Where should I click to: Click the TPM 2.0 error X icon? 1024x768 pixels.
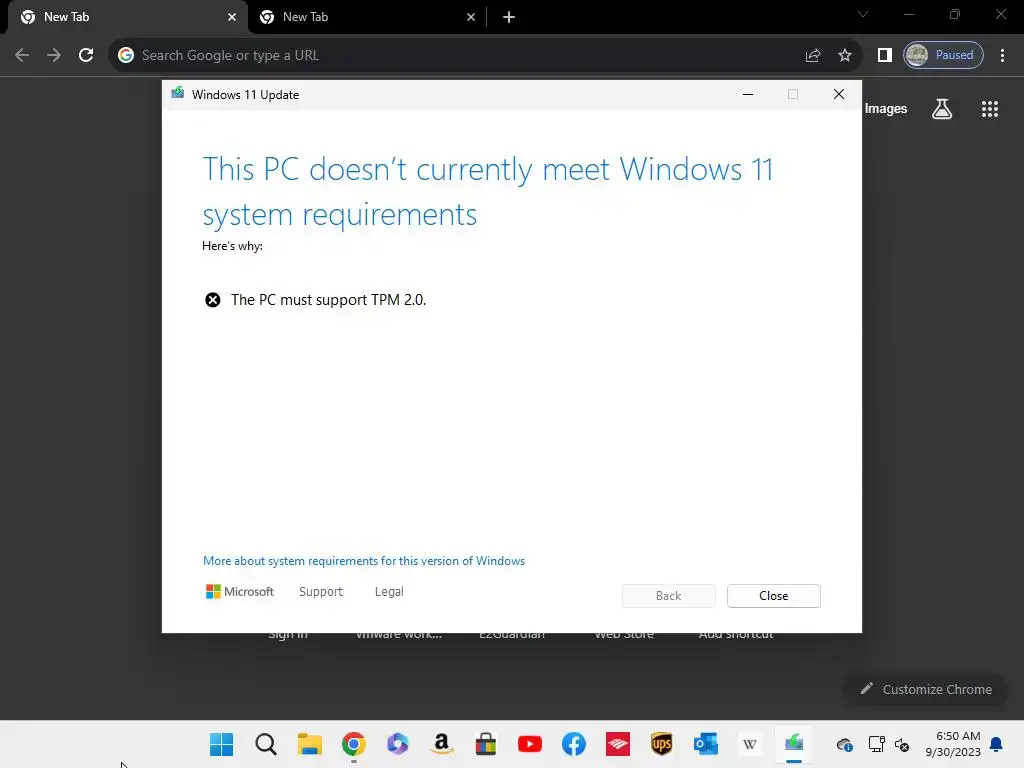213,300
